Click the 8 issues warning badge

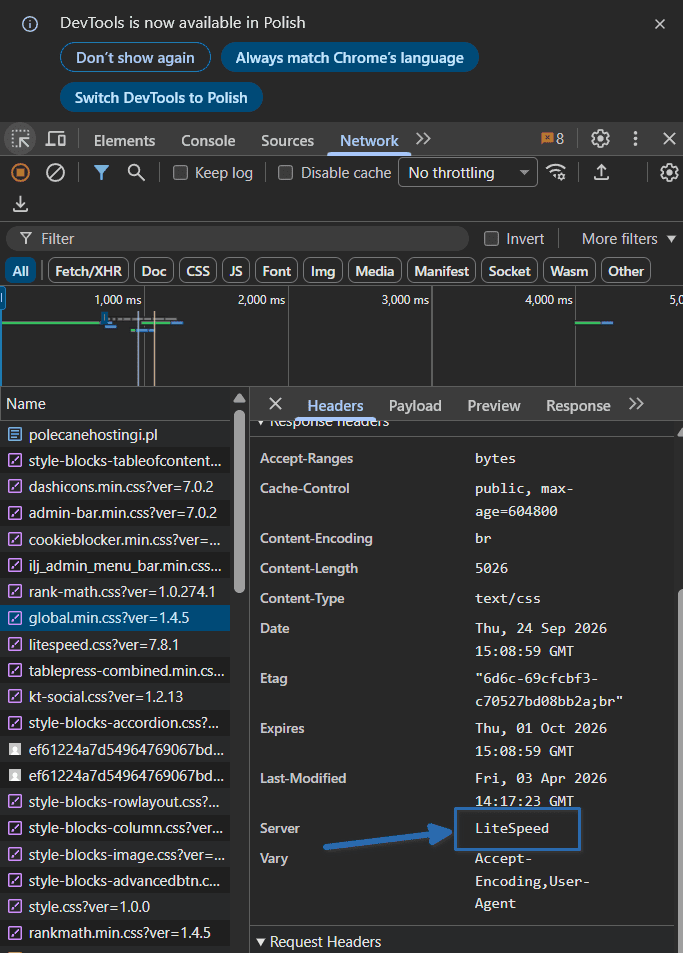(x=552, y=139)
